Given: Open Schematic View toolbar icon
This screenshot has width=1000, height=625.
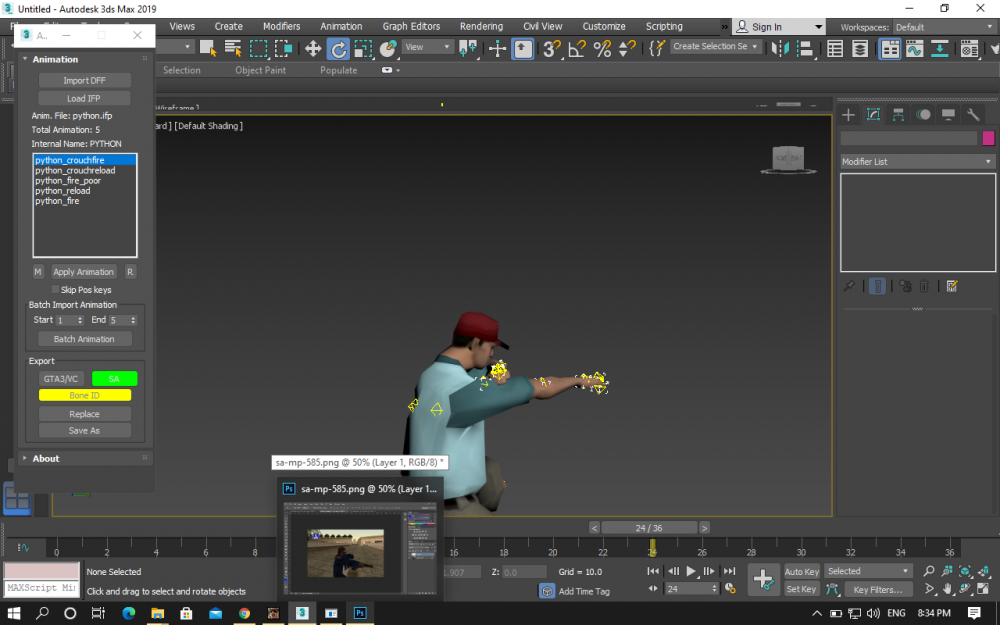Looking at the screenshot, I should pyautogui.click(x=939, y=48).
